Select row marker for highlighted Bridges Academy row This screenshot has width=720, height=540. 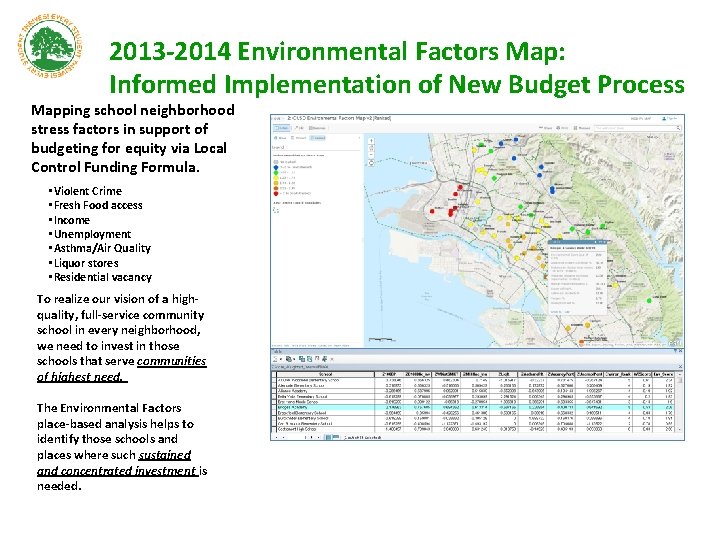pyautogui.click(x=274, y=407)
